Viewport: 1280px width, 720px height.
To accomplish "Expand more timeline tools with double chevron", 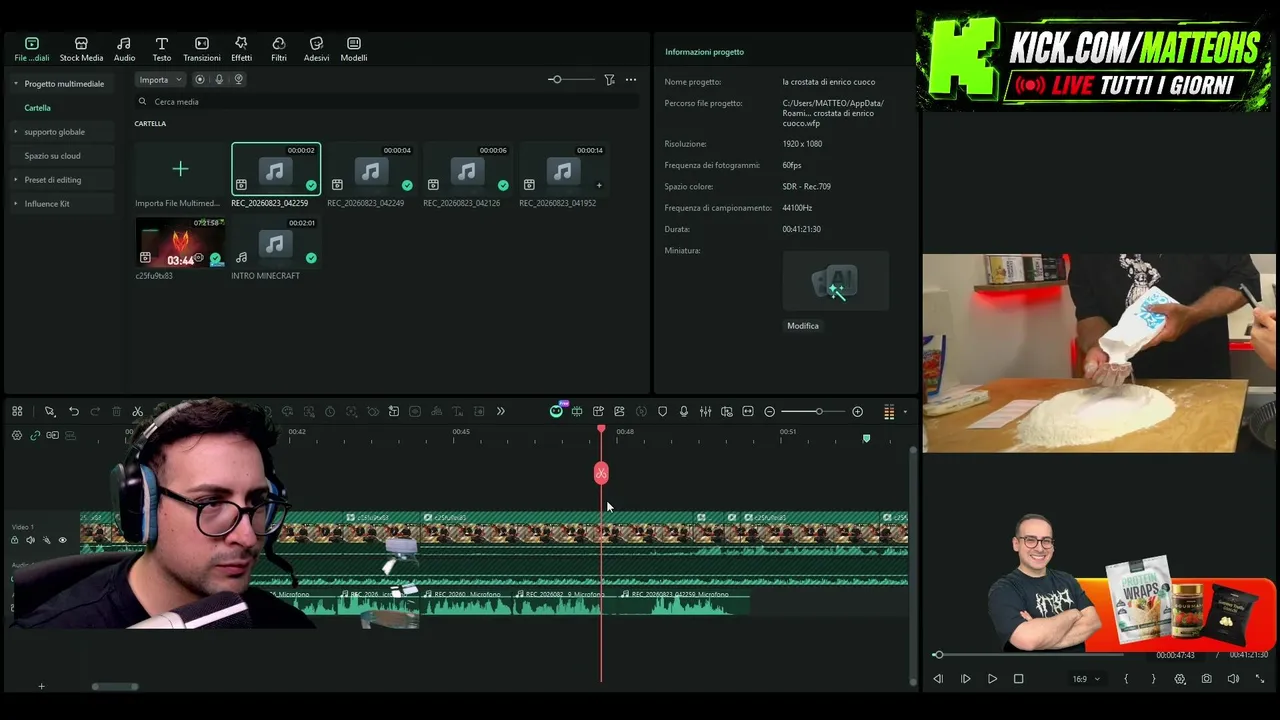I will coord(501,412).
